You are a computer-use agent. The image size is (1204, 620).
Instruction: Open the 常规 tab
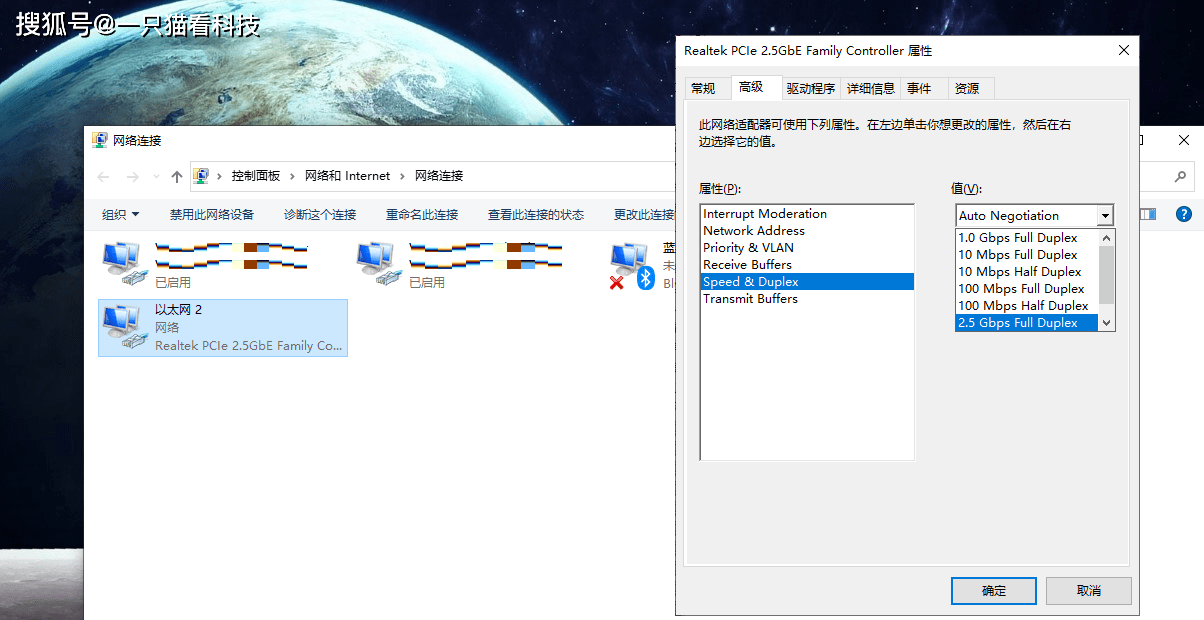tap(703, 88)
